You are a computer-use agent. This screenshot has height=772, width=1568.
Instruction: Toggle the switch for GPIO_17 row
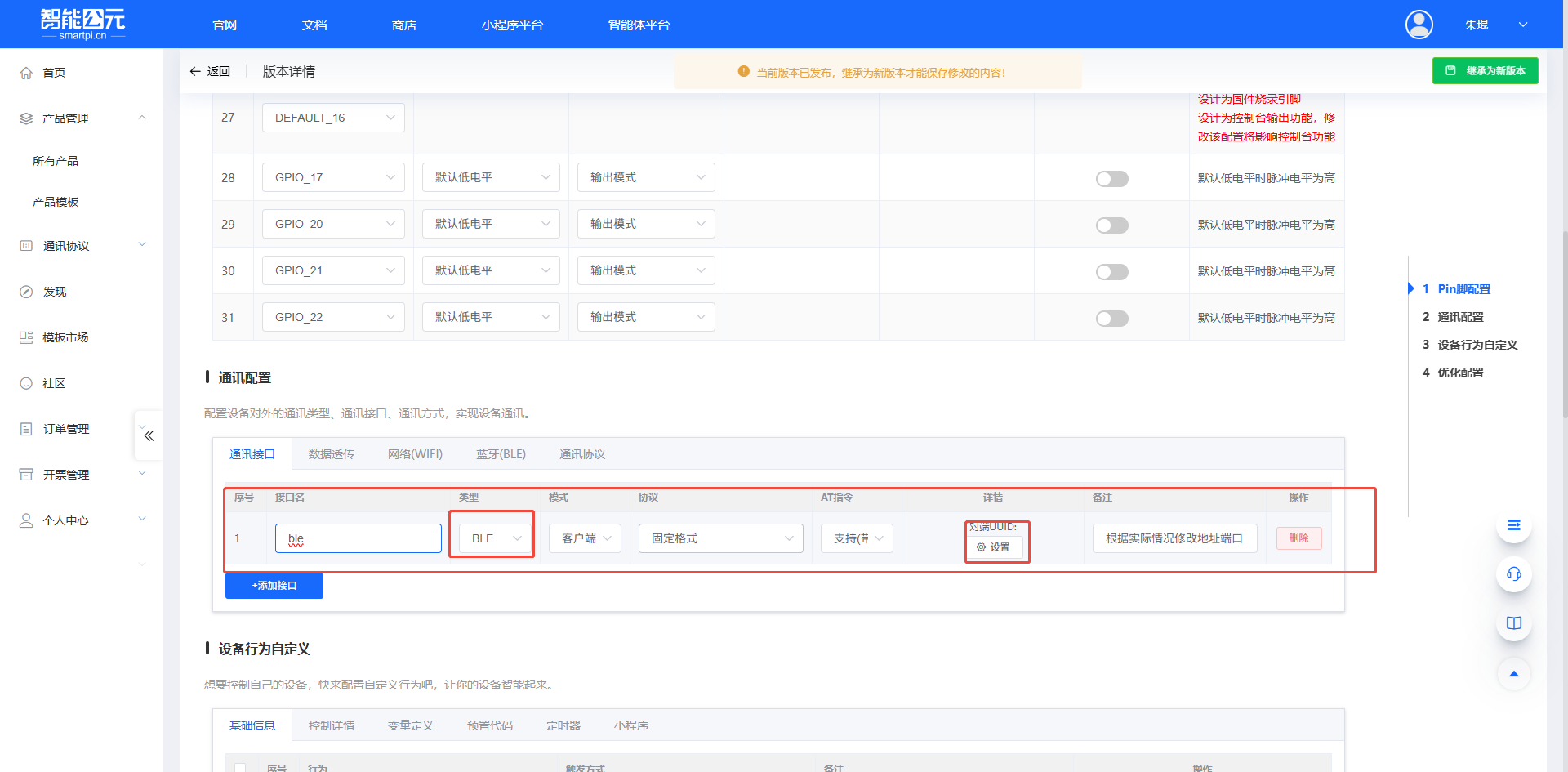click(x=1111, y=179)
